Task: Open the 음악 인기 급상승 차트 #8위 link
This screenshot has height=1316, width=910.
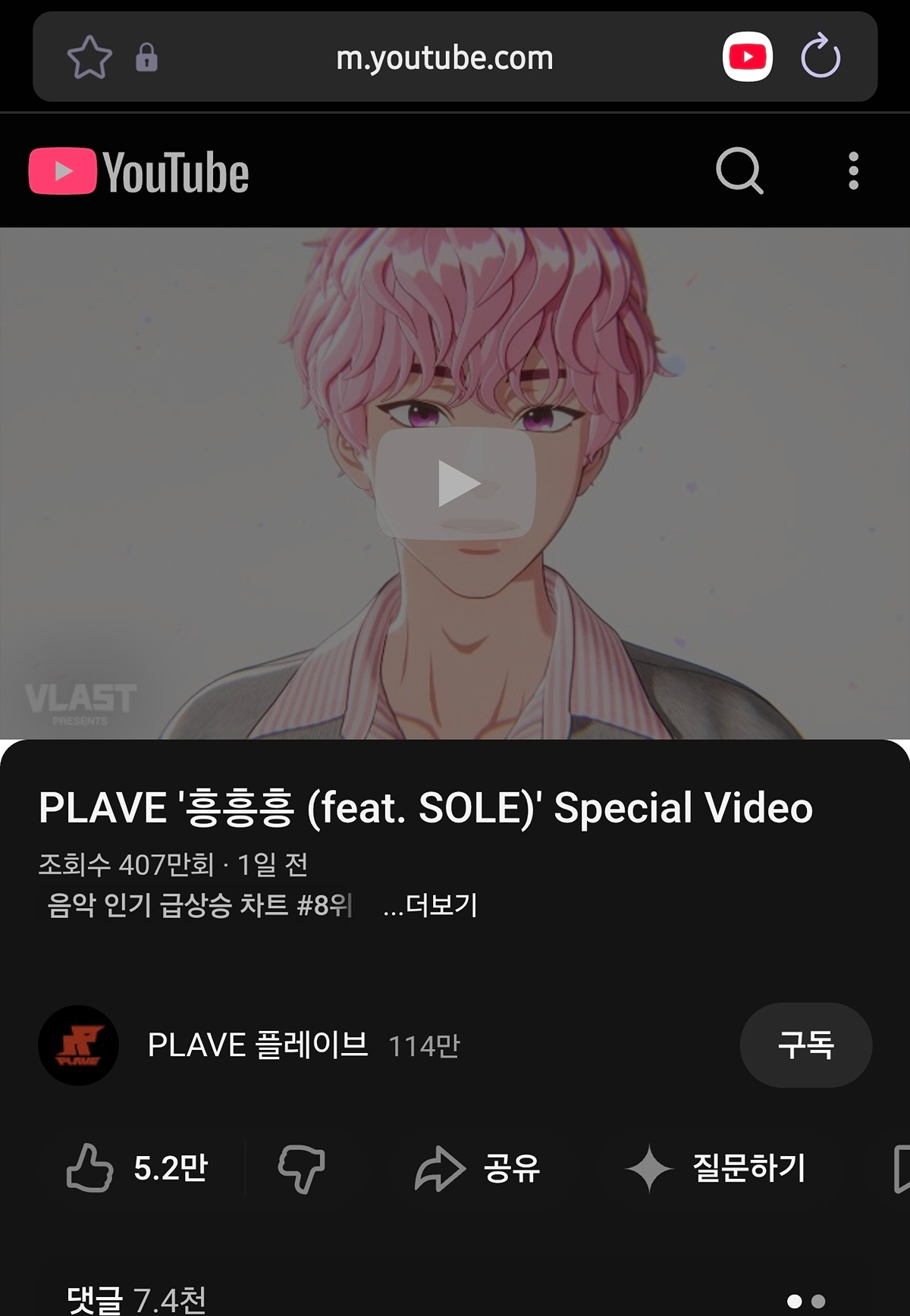Action: [x=199, y=905]
